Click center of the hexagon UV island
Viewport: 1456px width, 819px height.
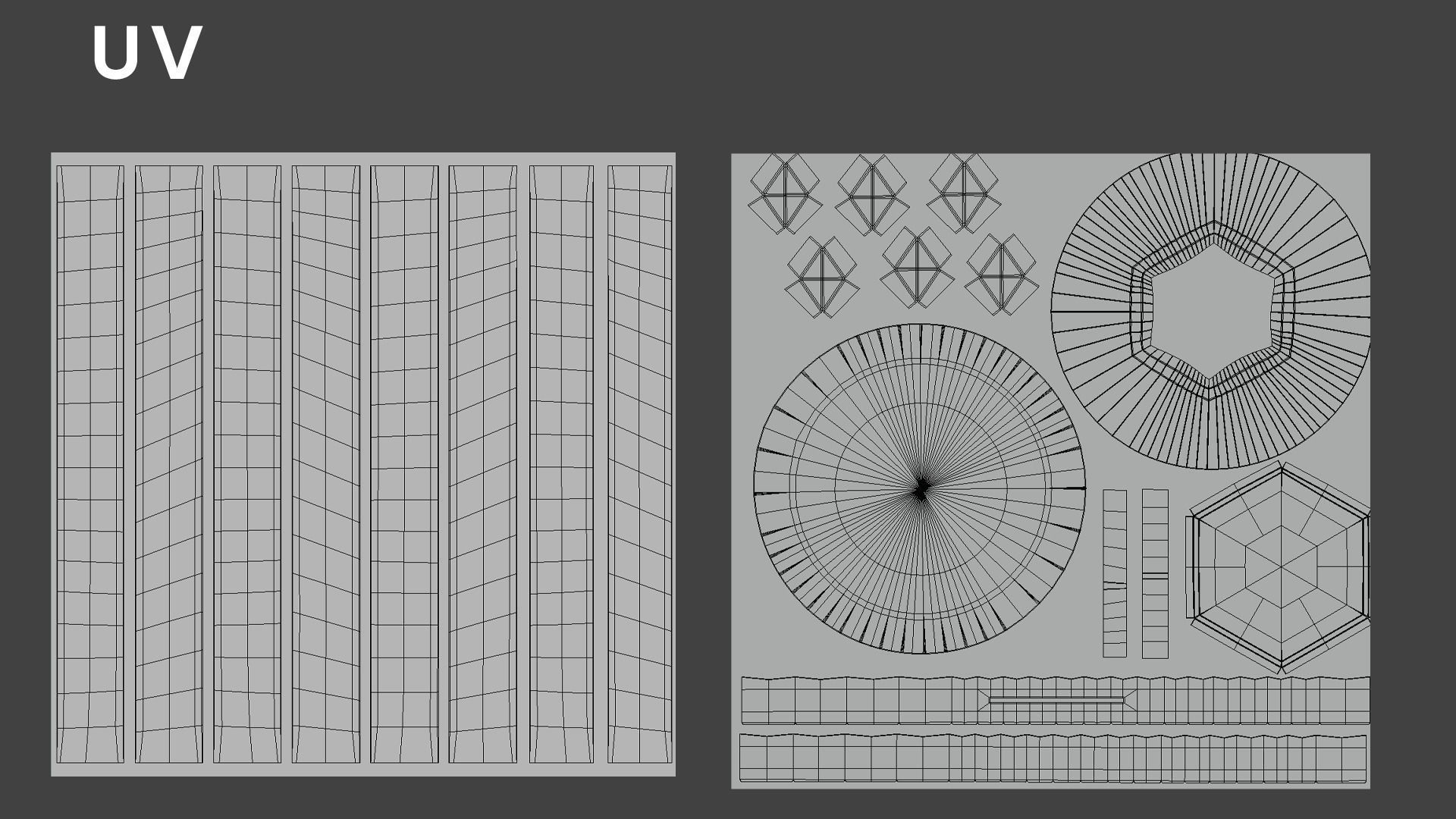(1281, 566)
